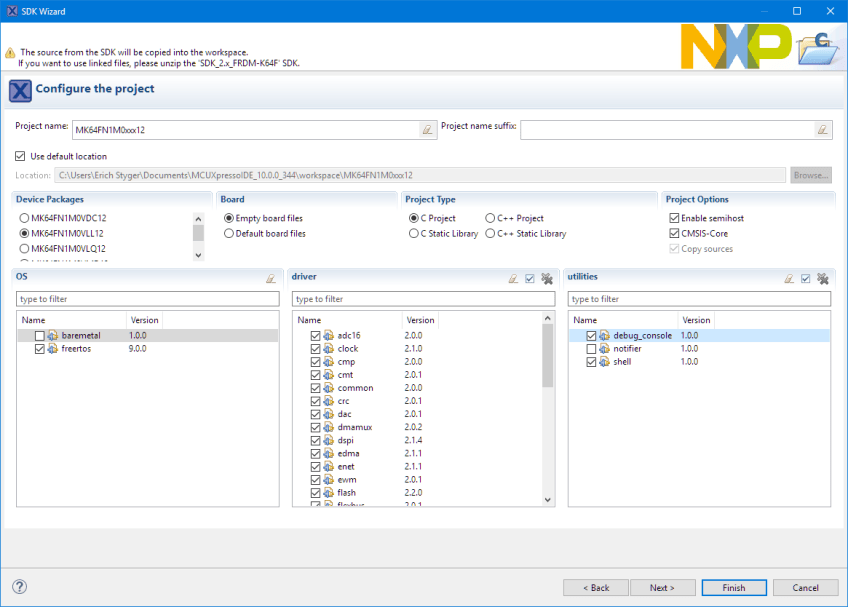
Task: Clear the utilities filter with the eraser icon
Action: [789, 279]
